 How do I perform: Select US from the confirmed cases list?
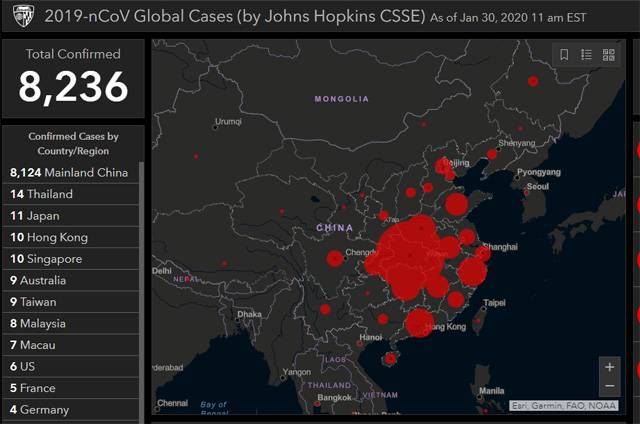point(69,366)
